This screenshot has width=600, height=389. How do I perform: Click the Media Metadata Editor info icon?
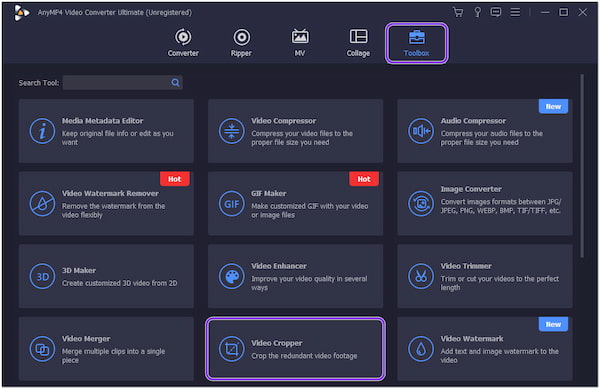pyautogui.click(x=42, y=131)
